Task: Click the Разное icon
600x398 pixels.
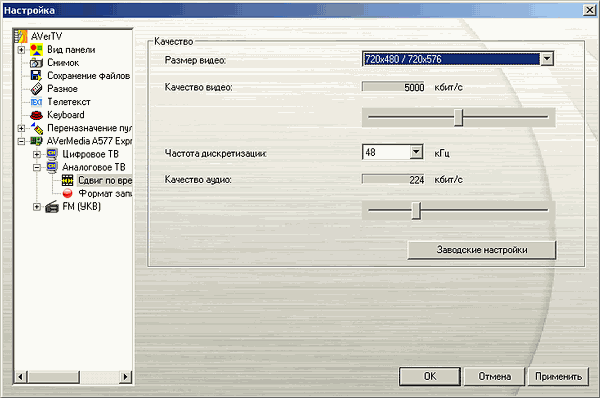Action: point(36,89)
